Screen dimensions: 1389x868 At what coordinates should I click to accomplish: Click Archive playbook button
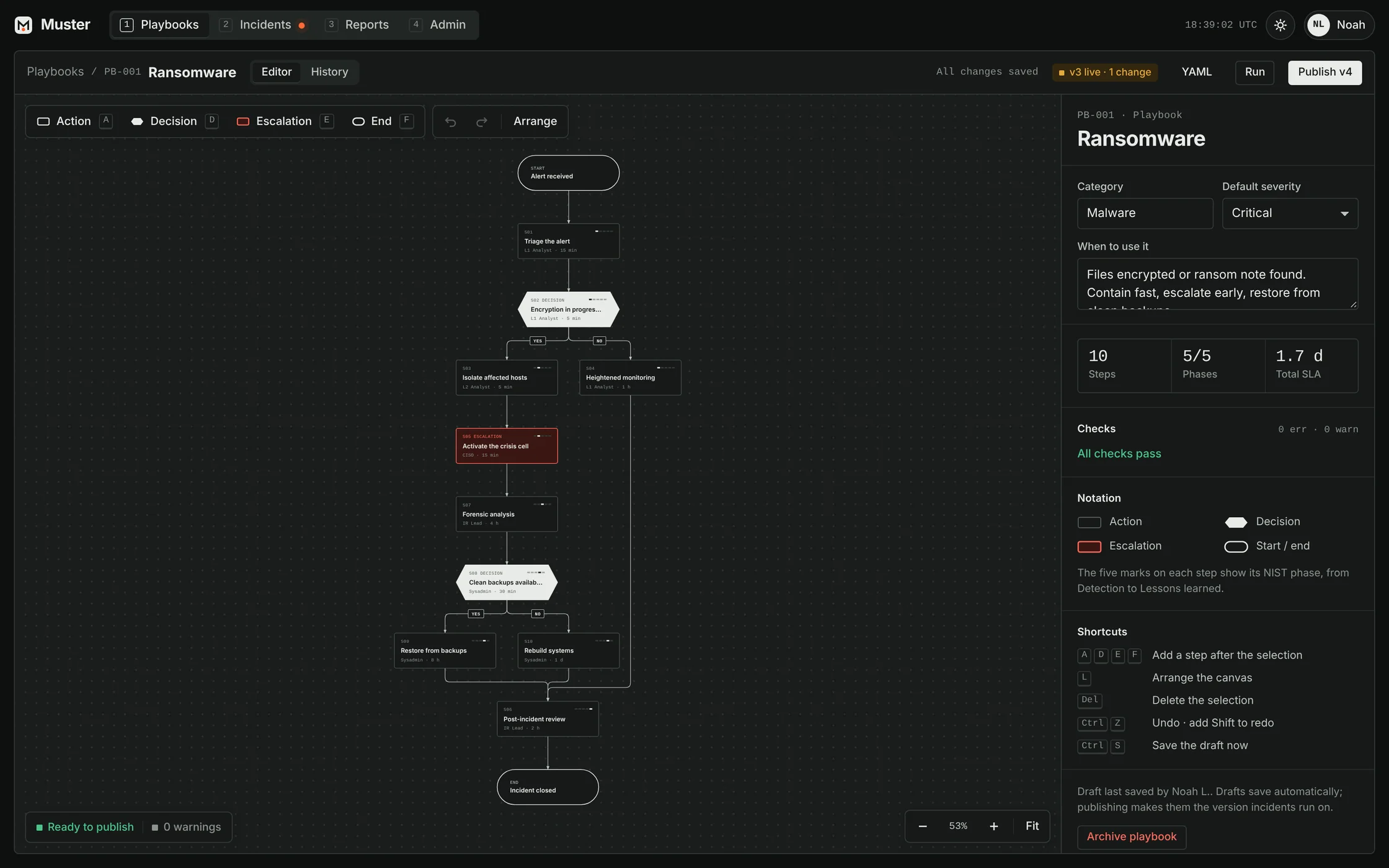1131,837
